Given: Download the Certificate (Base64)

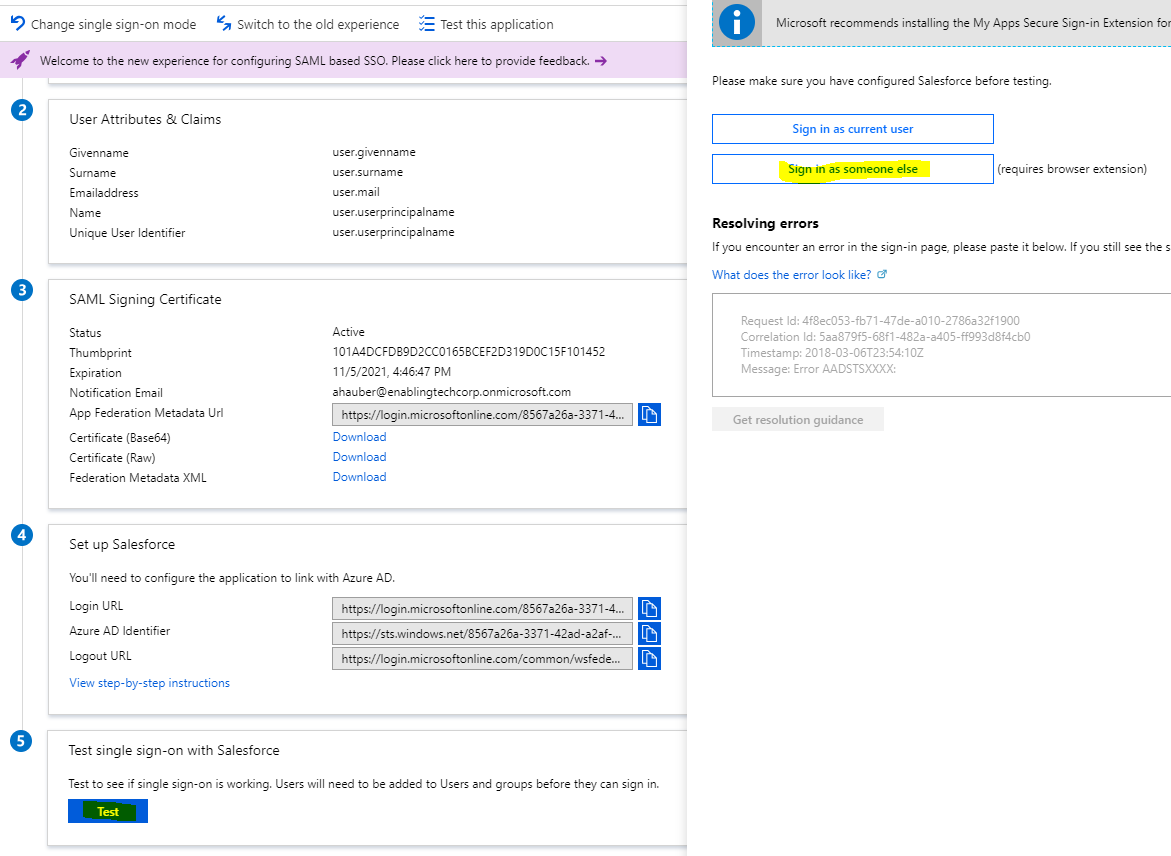Looking at the screenshot, I should click(x=359, y=437).
